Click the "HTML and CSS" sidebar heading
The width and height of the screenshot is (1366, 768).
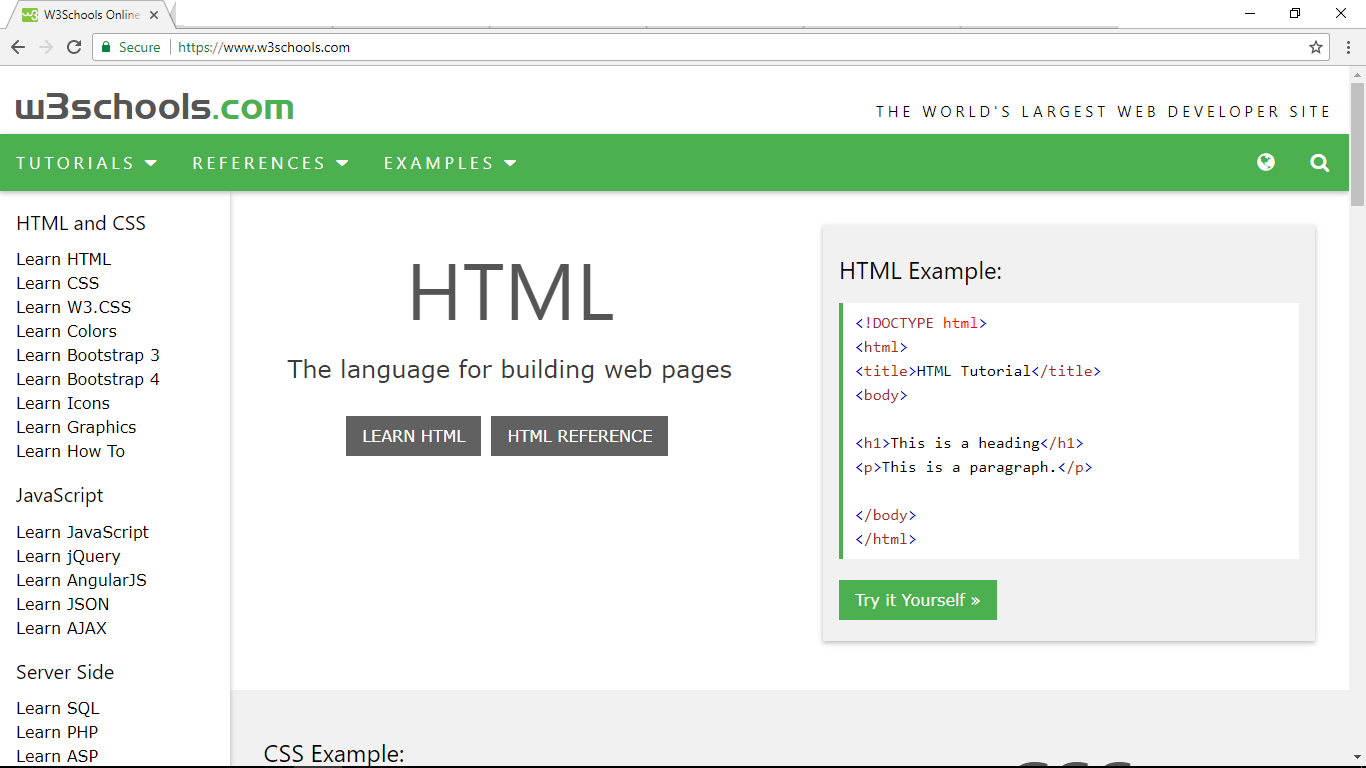81,223
